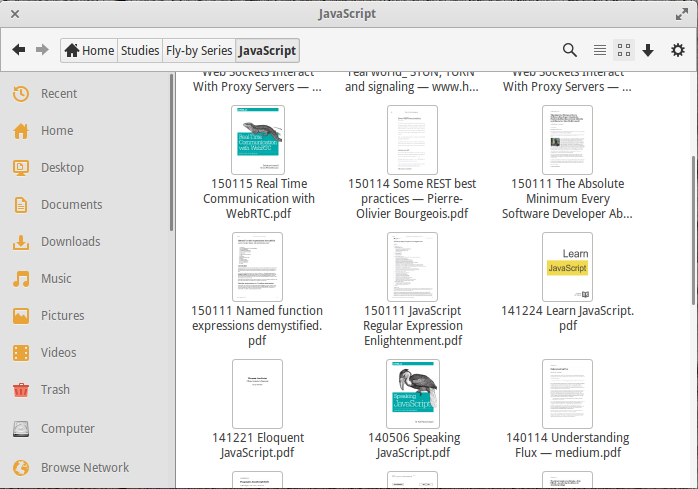Click the Browse Network globe icon

[x=21, y=468]
